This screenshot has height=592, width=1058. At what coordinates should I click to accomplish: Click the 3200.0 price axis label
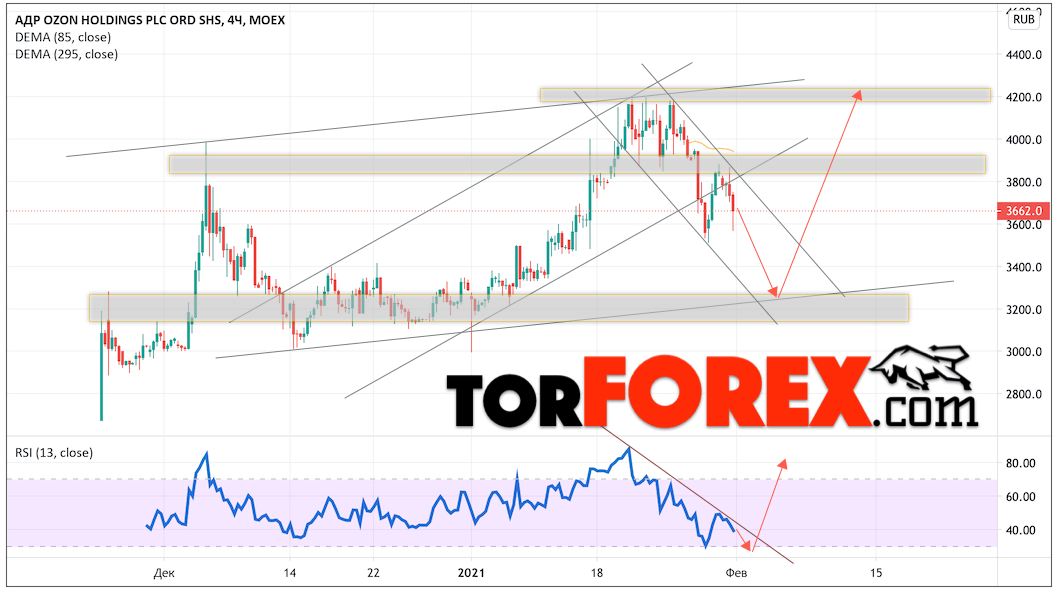(x=1024, y=310)
